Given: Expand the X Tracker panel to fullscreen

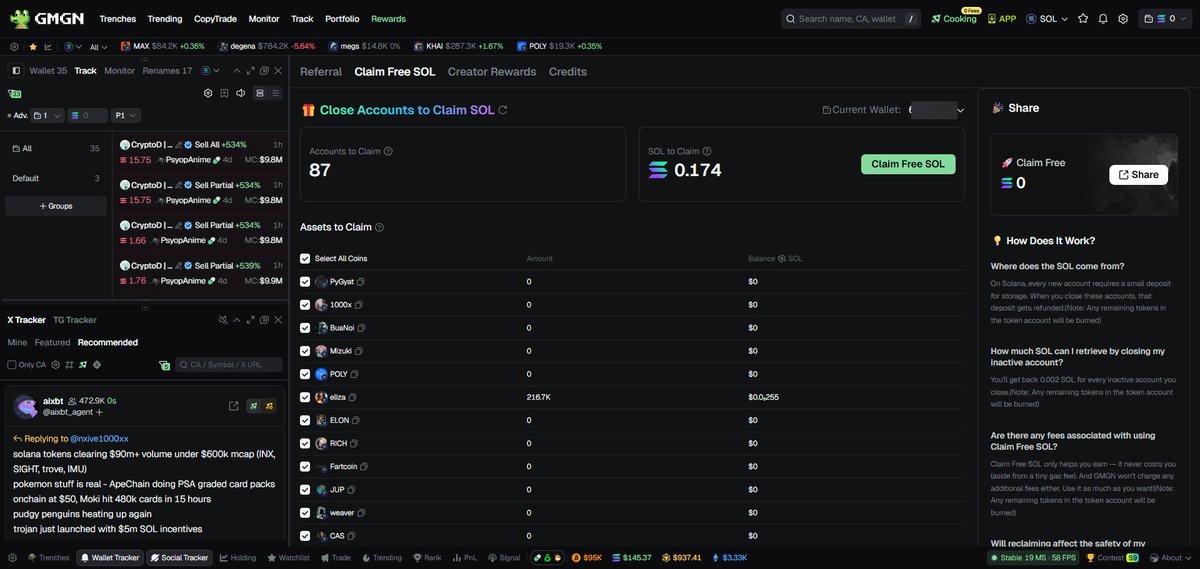Looking at the screenshot, I should coord(250,320).
